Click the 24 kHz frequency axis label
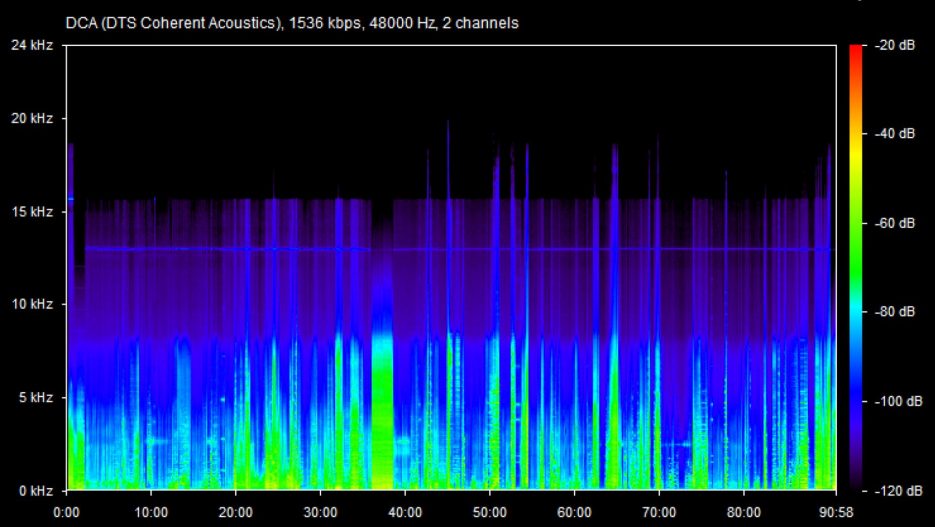The image size is (935, 527). [32, 45]
